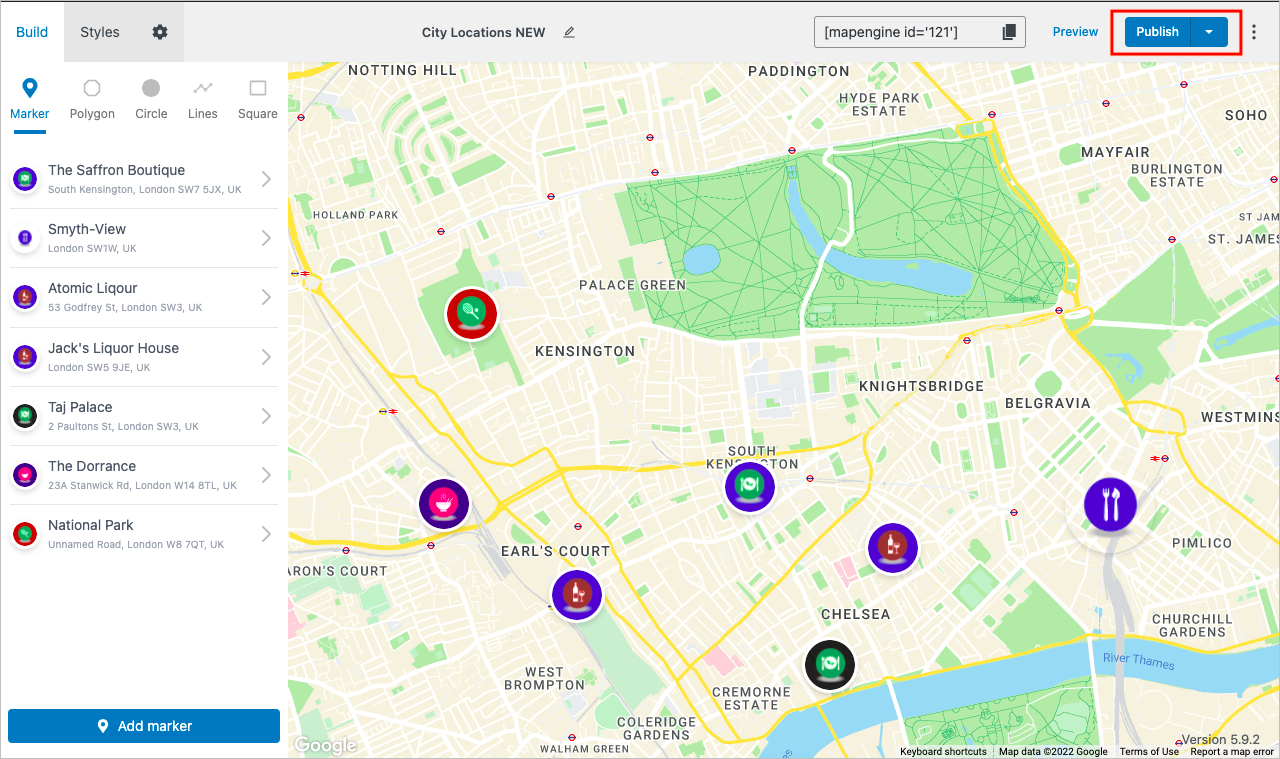Select Taj Palace name text
The height and width of the screenshot is (759, 1280).
80,407
